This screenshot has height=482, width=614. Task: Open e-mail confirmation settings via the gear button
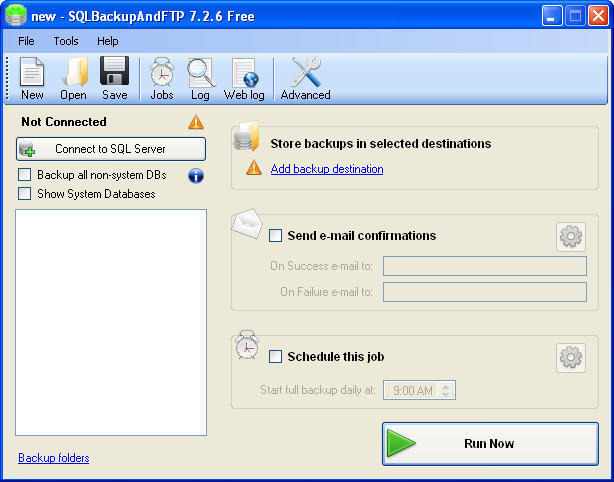[x=571, y=237]
